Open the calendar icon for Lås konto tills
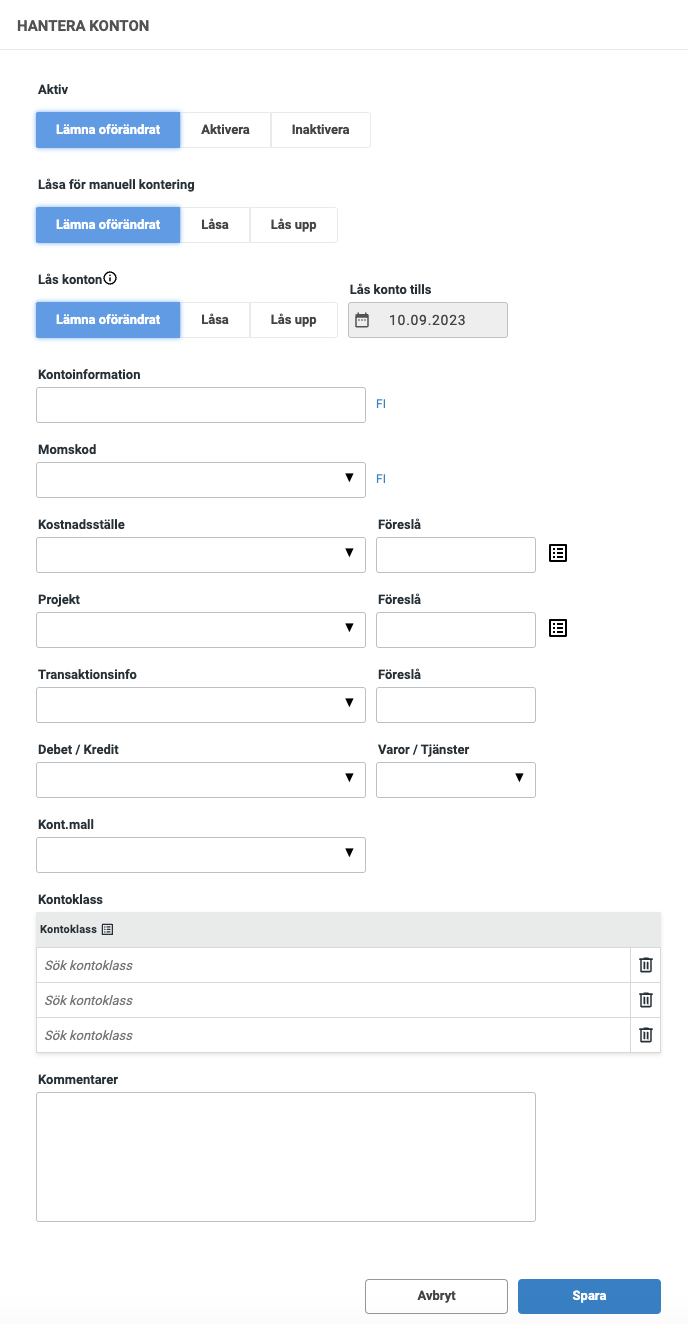The width and height of the screenshot is (688, 1324). 362,320
